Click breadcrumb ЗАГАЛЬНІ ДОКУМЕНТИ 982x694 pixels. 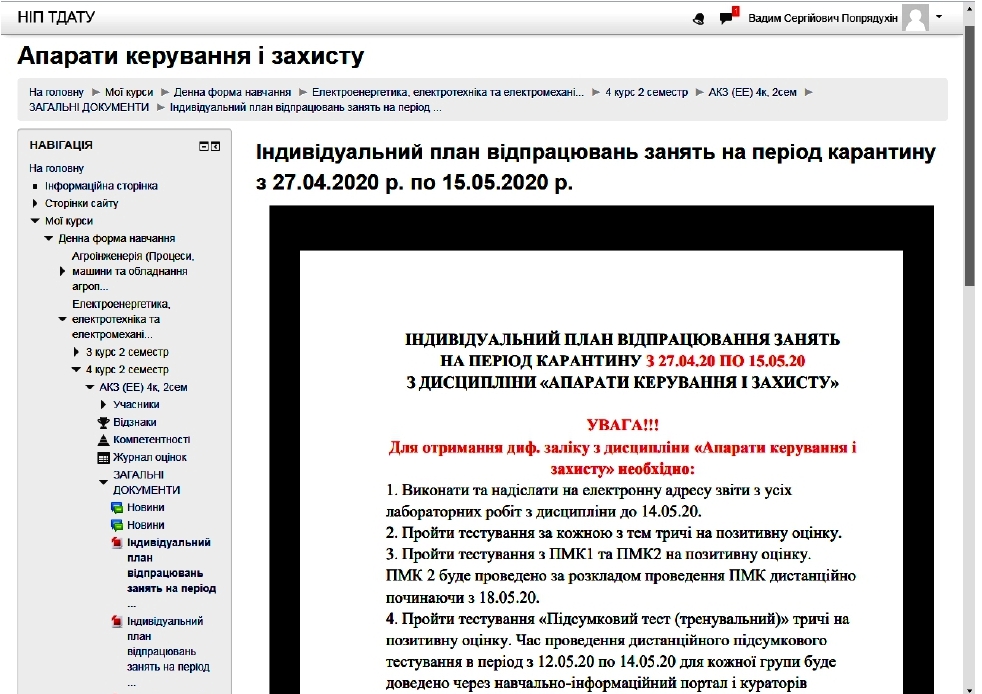pyautogui.click(x=89, y=107)
